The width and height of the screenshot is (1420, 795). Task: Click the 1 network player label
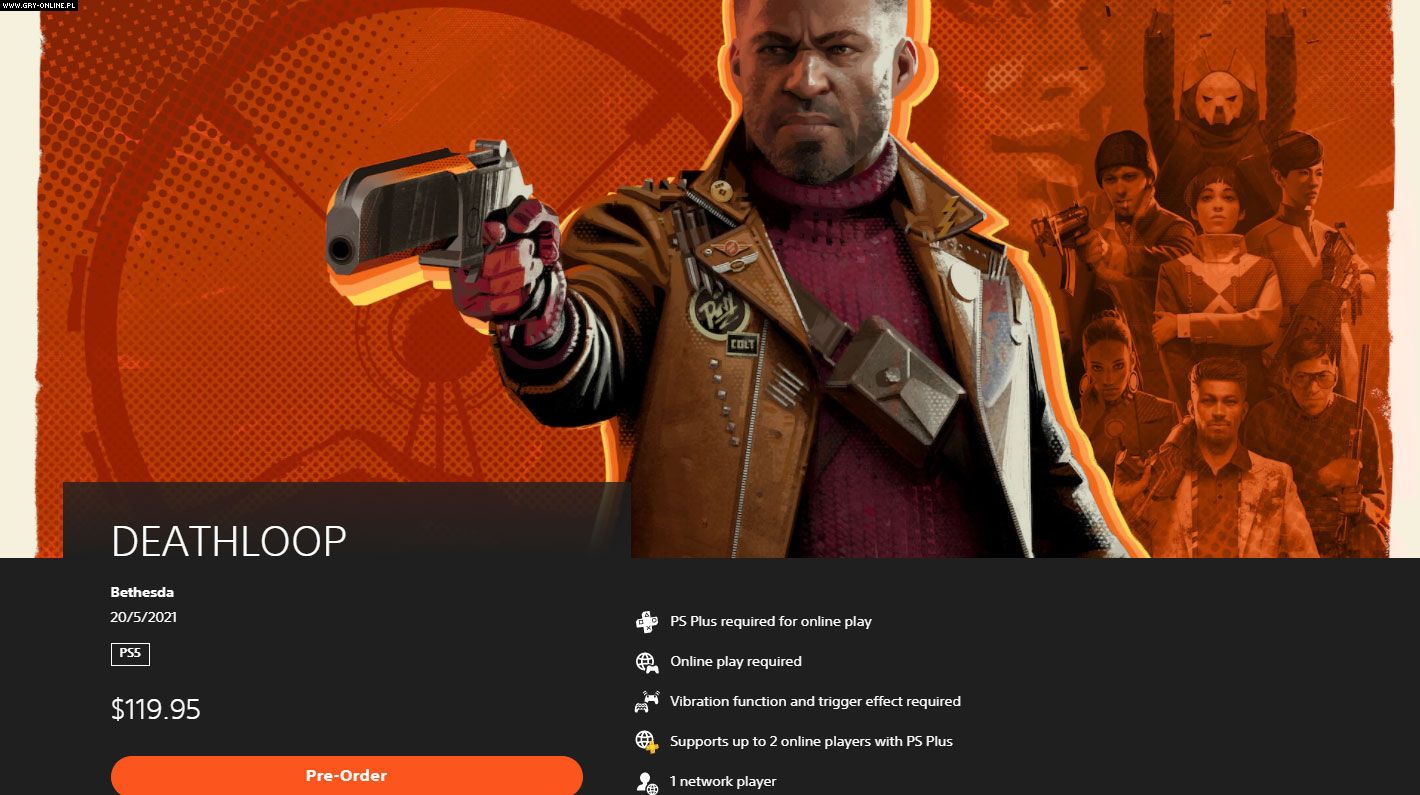pos(723,782)
